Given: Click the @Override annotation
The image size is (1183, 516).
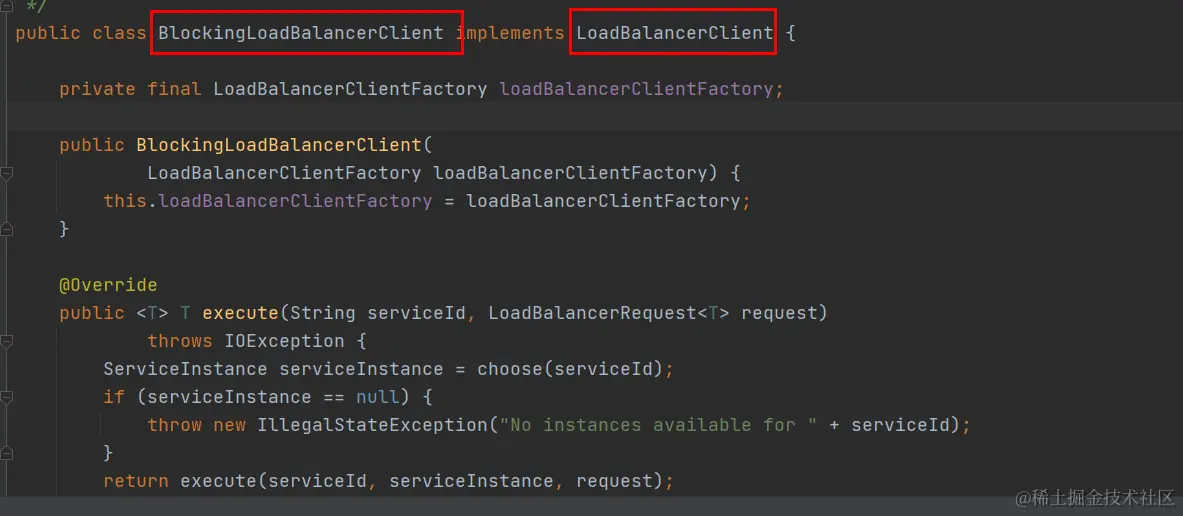Looking at the screenshot, I should click(x=109, y=285).
